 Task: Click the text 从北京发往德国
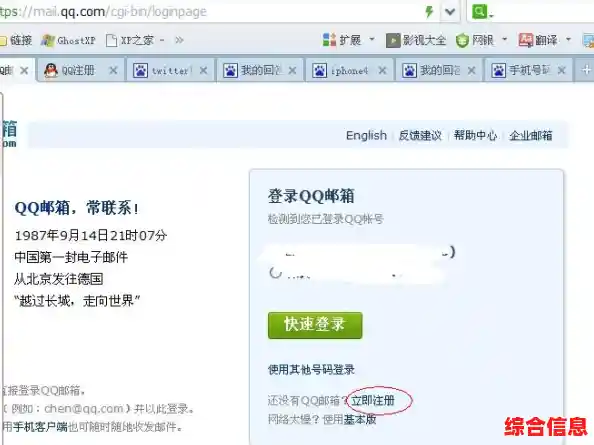pyautogui.click(x=59, y=279)
